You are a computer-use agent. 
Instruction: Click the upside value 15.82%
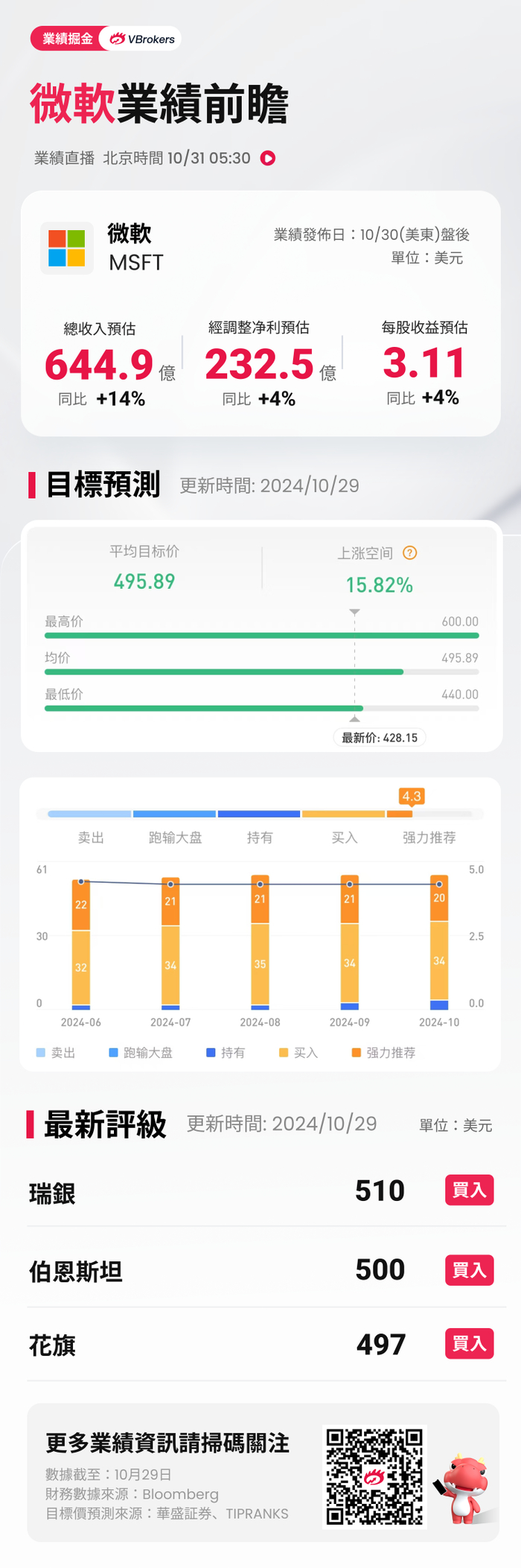point(379,585)
